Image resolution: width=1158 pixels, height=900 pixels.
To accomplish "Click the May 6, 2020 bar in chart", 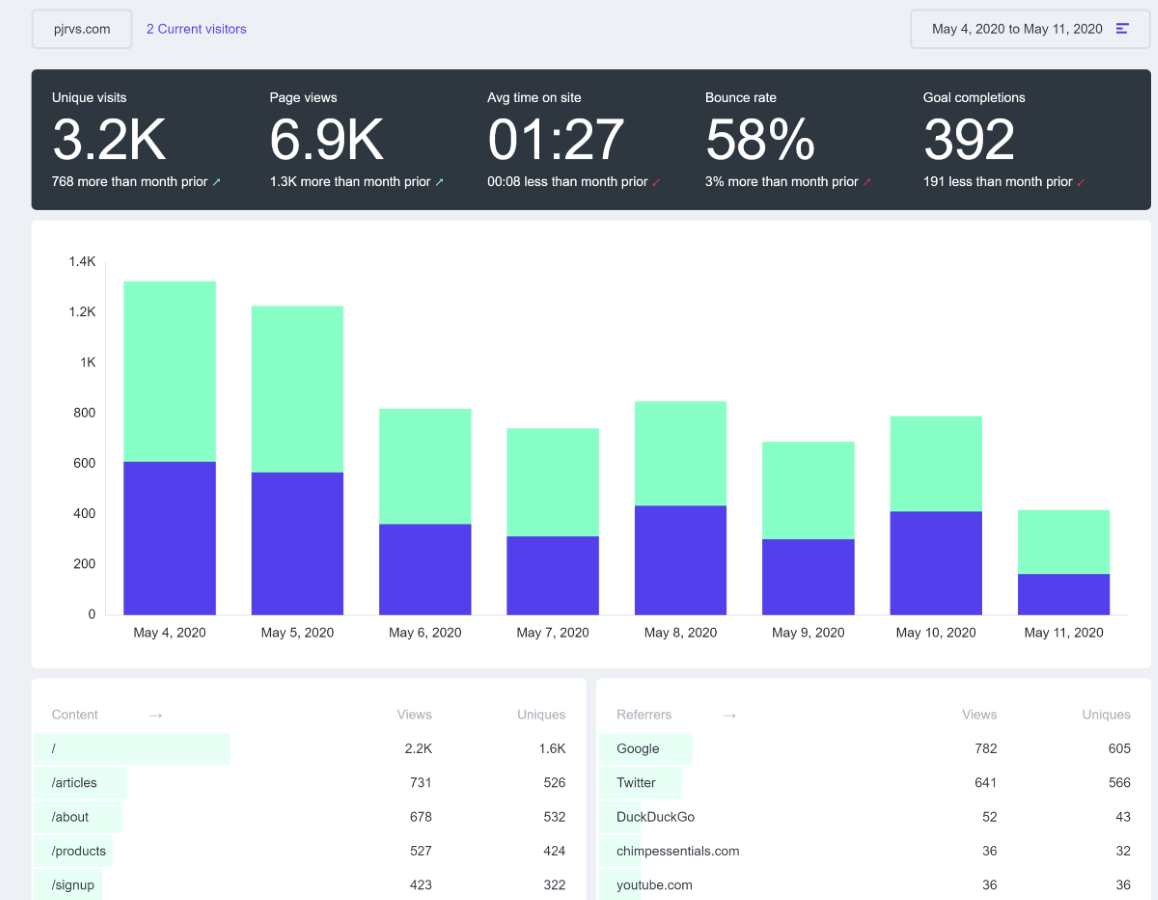I will (x=425, y=512).
